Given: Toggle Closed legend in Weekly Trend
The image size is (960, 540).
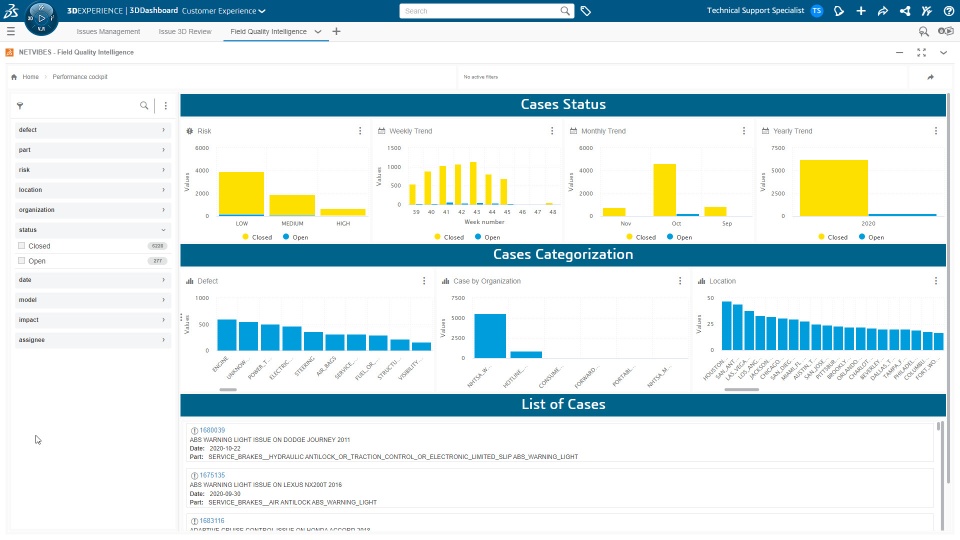Looking at the screenshot, I should coord(449,238).
